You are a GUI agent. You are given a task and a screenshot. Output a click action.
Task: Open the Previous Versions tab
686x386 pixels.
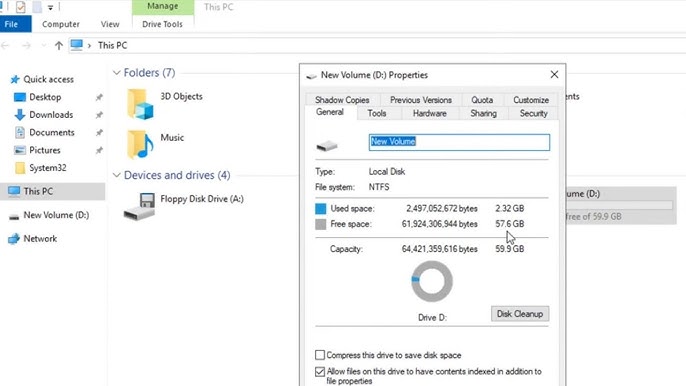[x=421, y=100]
